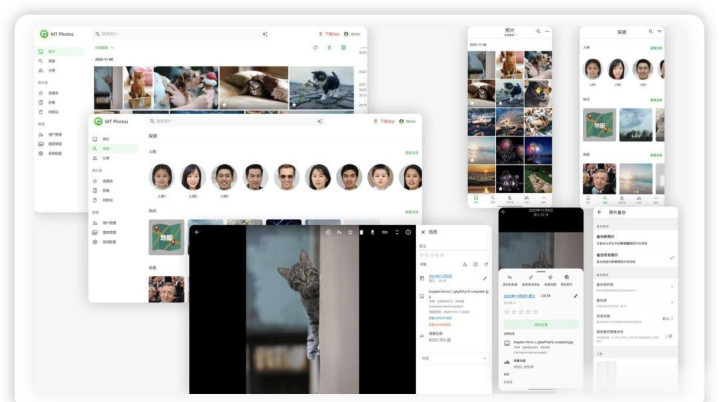Image resolution: width=719 pixels, height=402 pixels.
Task: Click view-all link beside places section
Action: pos(411,212)
